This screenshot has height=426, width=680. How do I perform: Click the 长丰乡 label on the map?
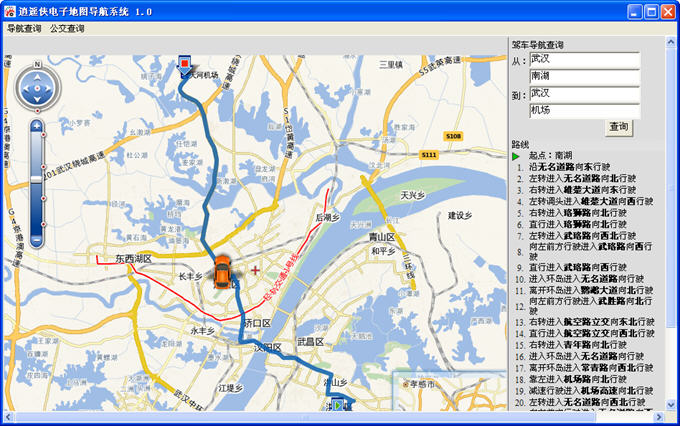(190, 276)
